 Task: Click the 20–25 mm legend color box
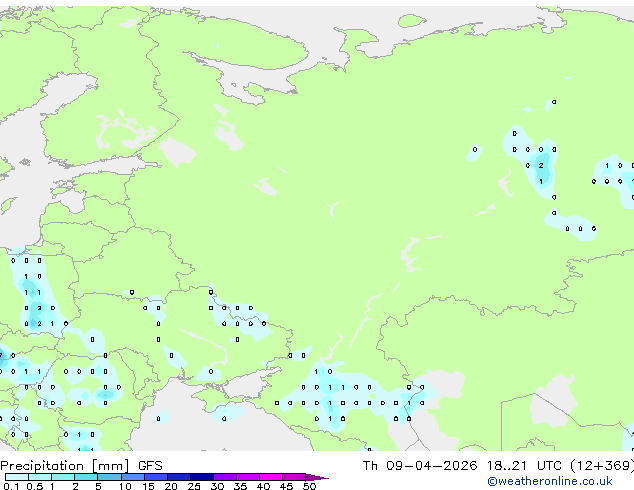point(179,477)
